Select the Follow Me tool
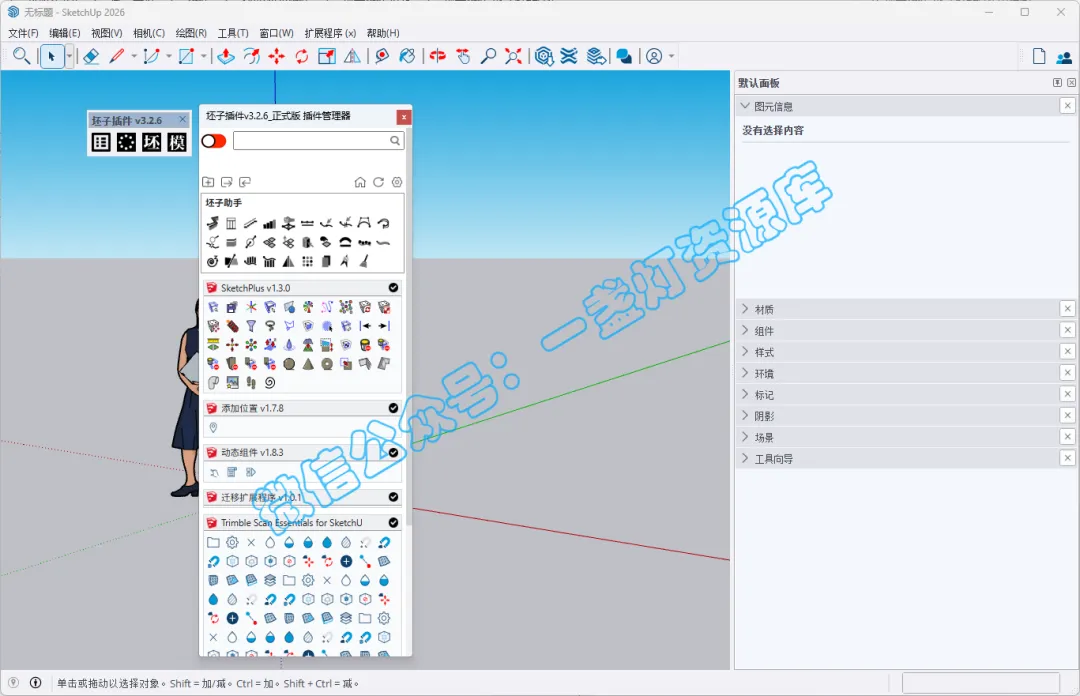The width and height of the screenshot is (1080, 696). (251, 57)
